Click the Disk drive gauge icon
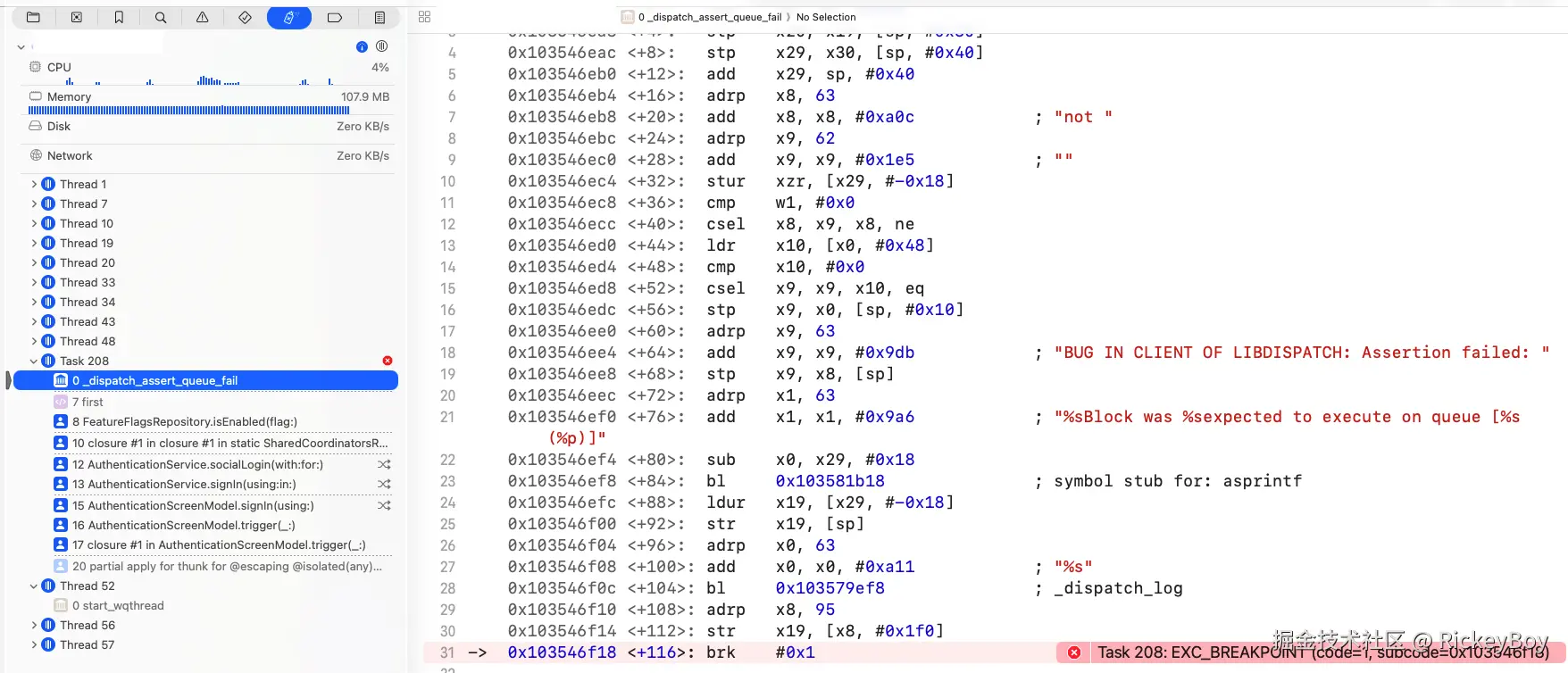 coord(36,126)
